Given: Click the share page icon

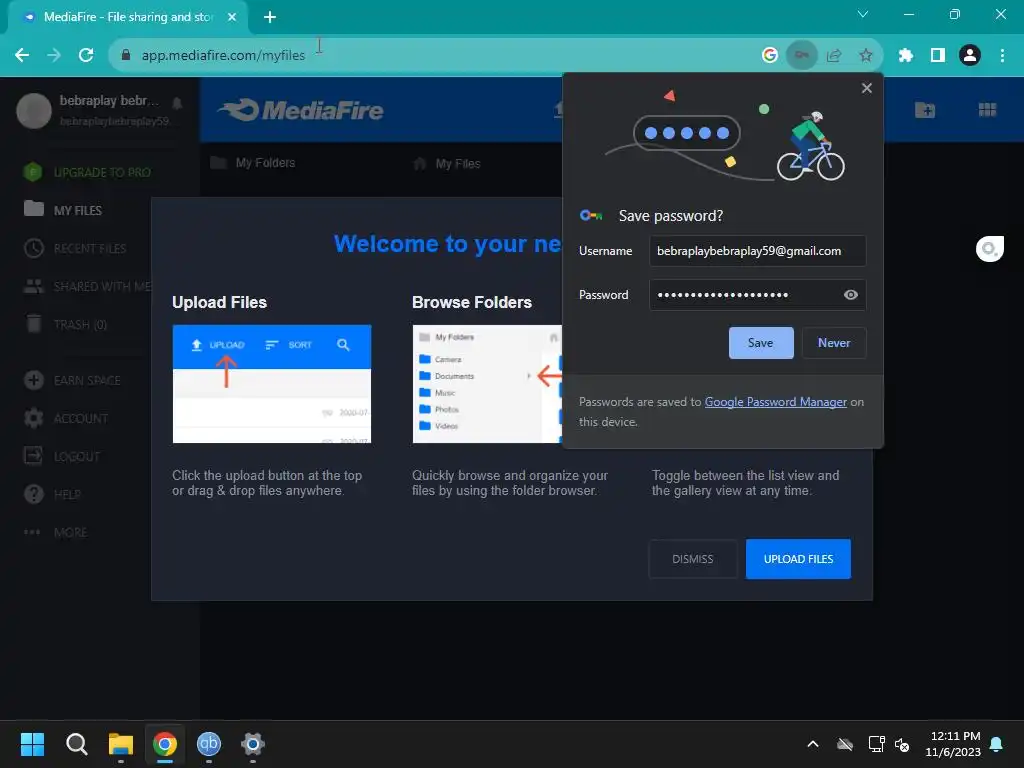Looking at the screenshot, I should 834,56.
